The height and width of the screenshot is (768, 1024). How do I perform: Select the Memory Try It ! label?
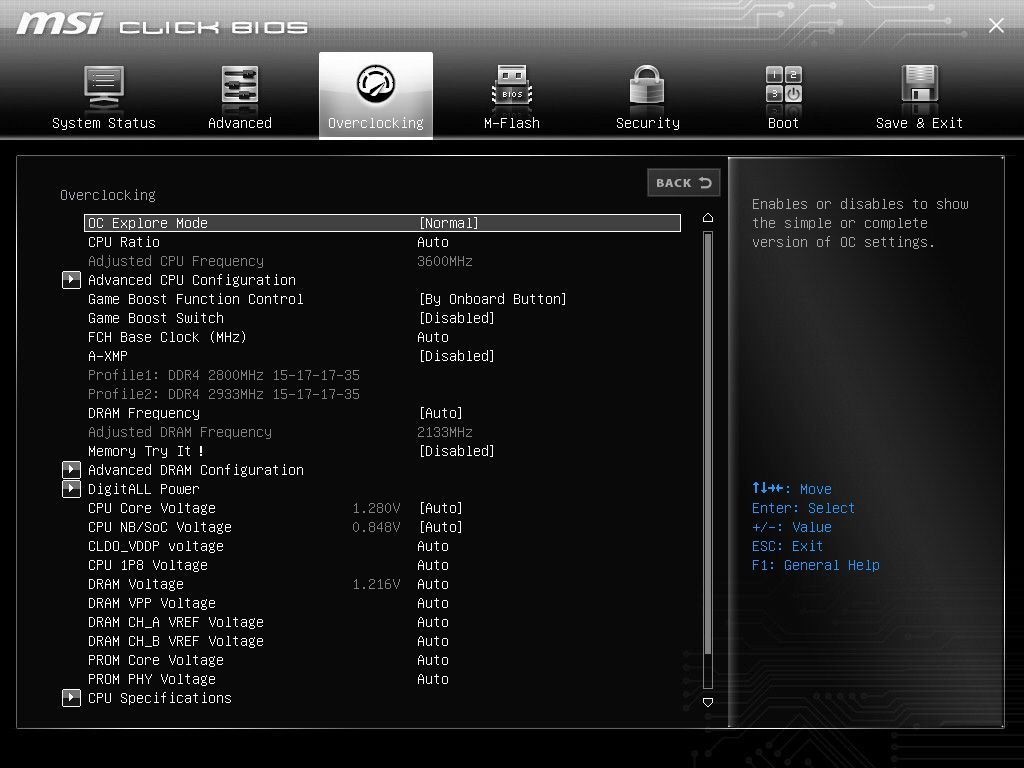[x=146, y=451]
